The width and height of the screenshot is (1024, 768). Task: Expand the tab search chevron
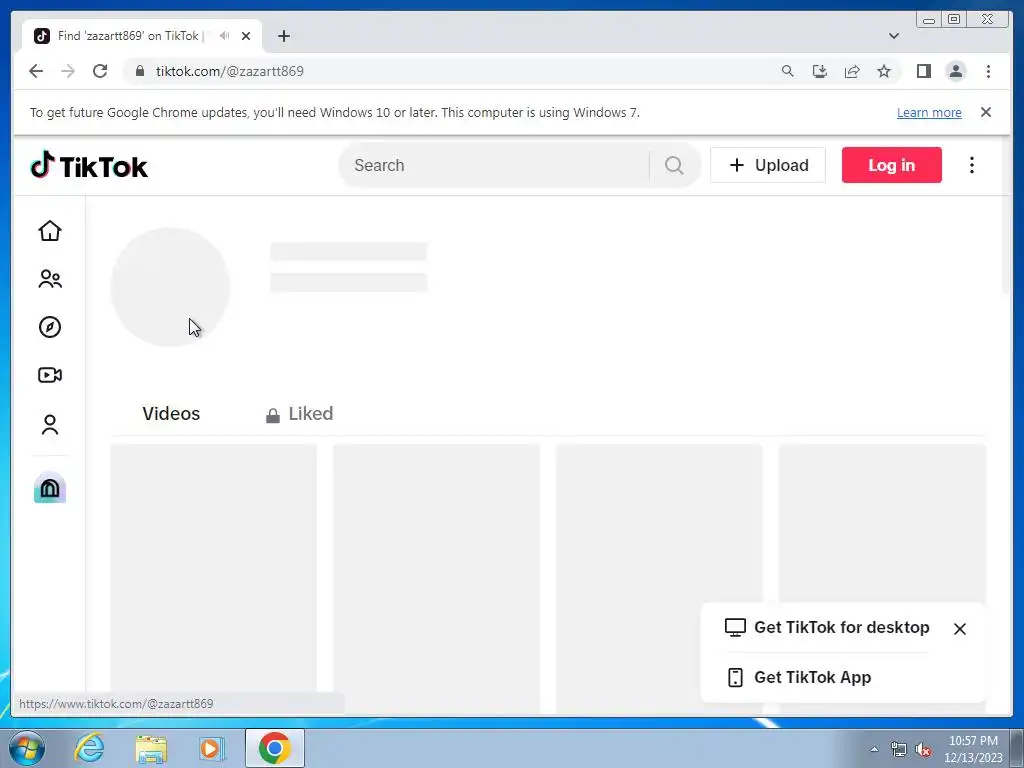coord(894,36)
